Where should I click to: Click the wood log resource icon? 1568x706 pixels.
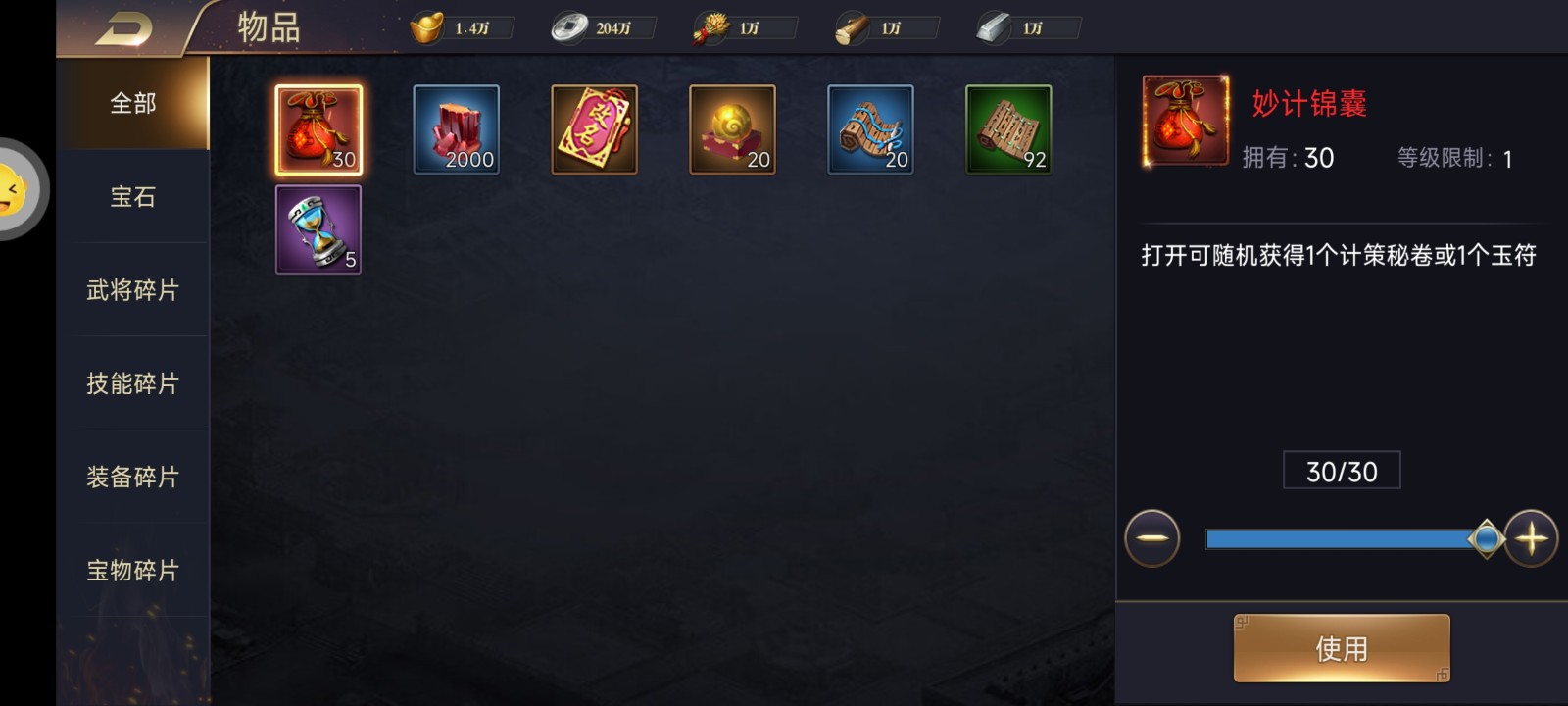852,29
